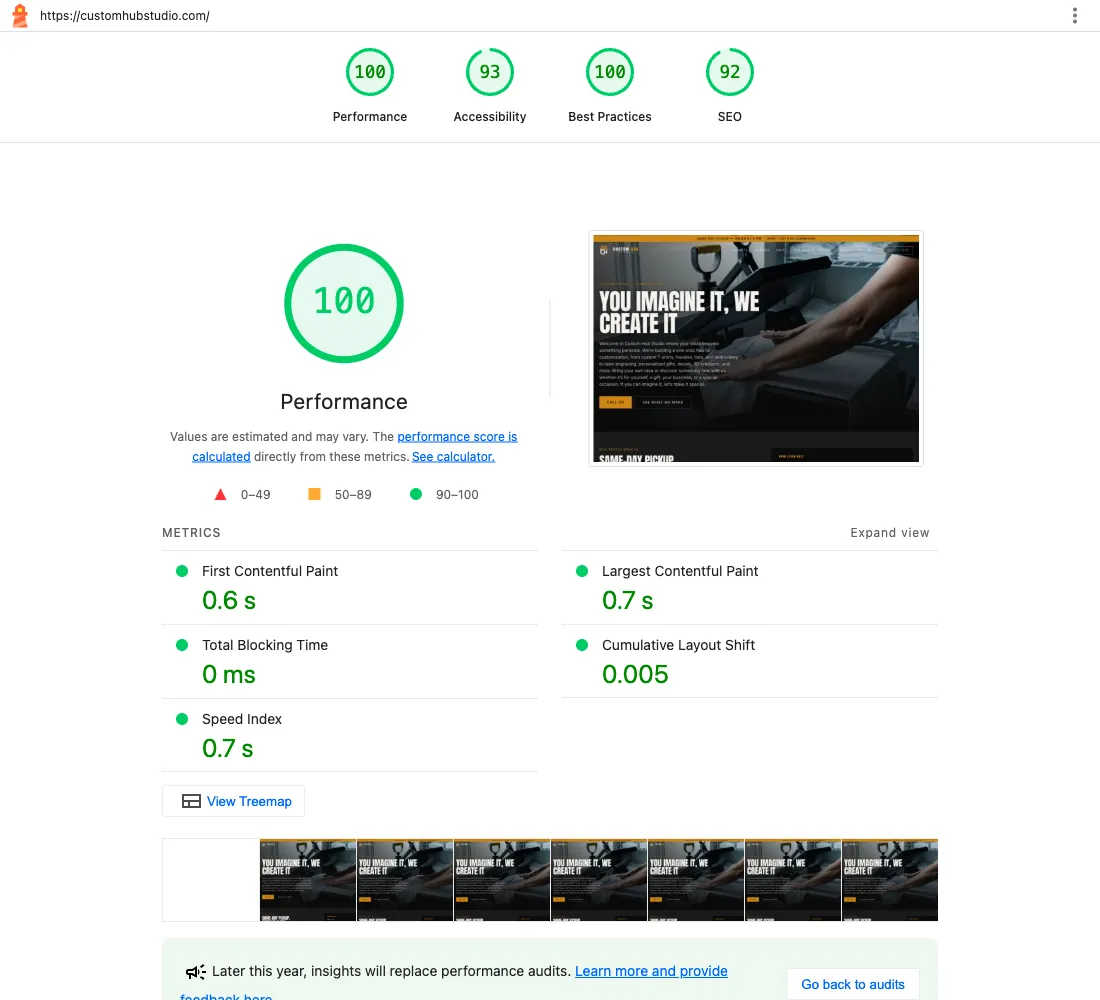Click the customhubstudio.com URL text
Image resolution: width=1100 pixels, height=1000 pixels.
tap(125, 15)
